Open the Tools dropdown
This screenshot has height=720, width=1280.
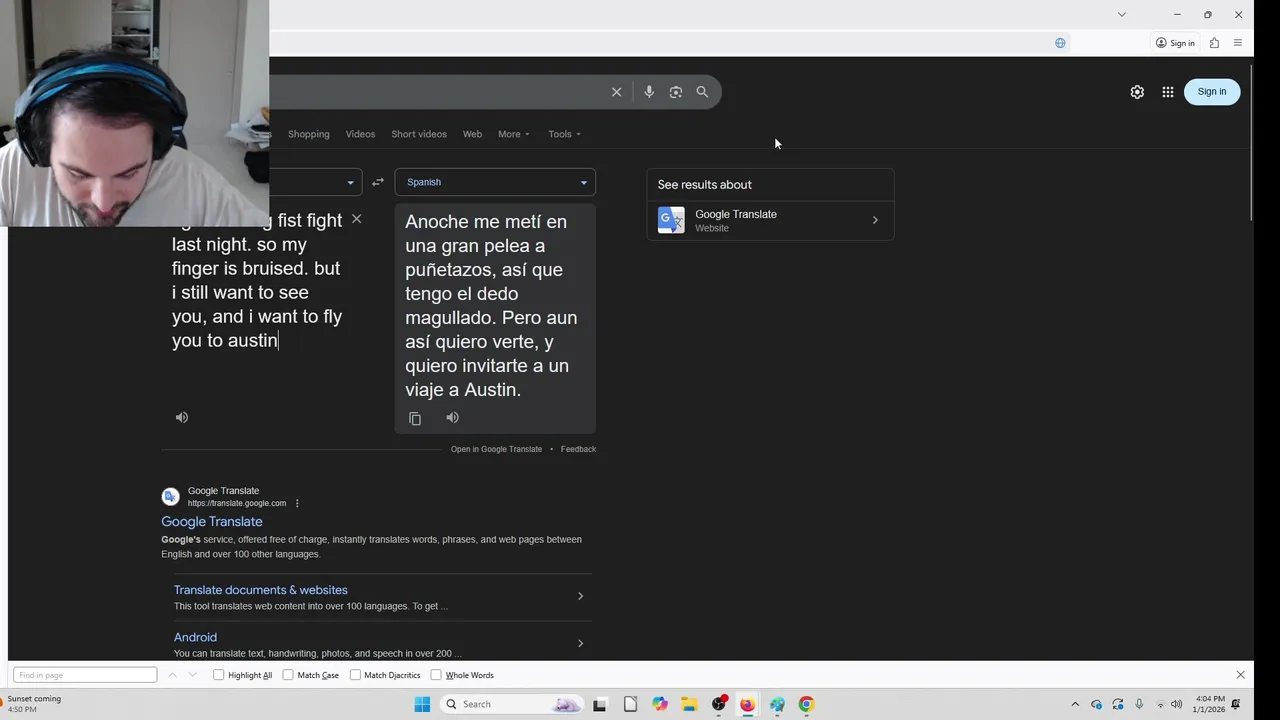pos(564,134)
